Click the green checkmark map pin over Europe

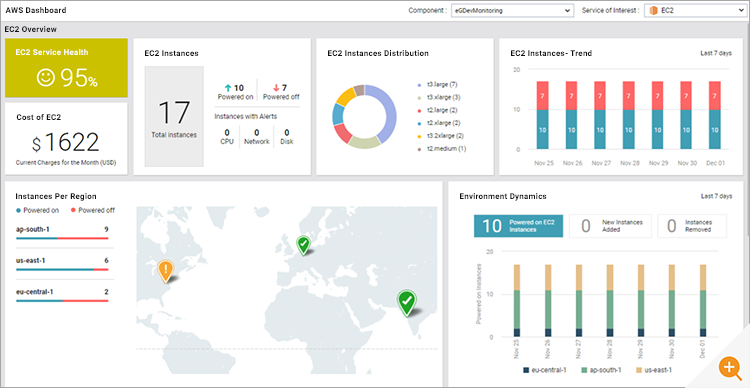303,245
